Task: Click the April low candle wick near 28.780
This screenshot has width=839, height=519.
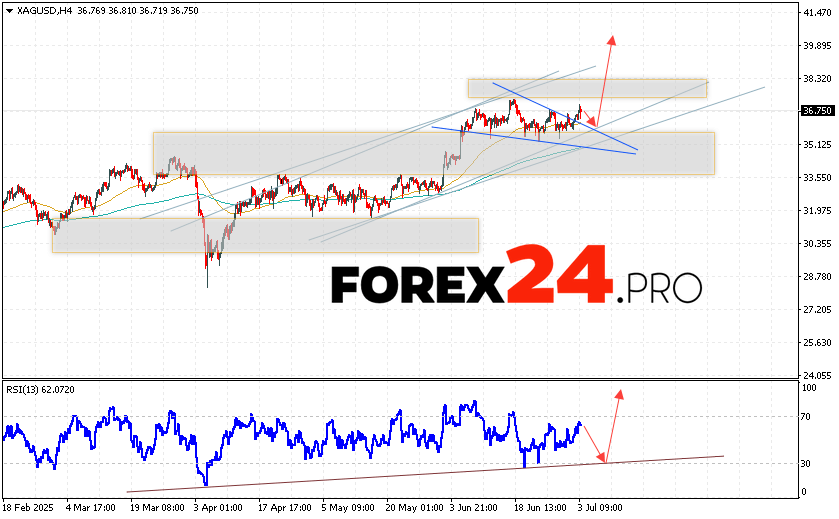Action: [208, 280]
